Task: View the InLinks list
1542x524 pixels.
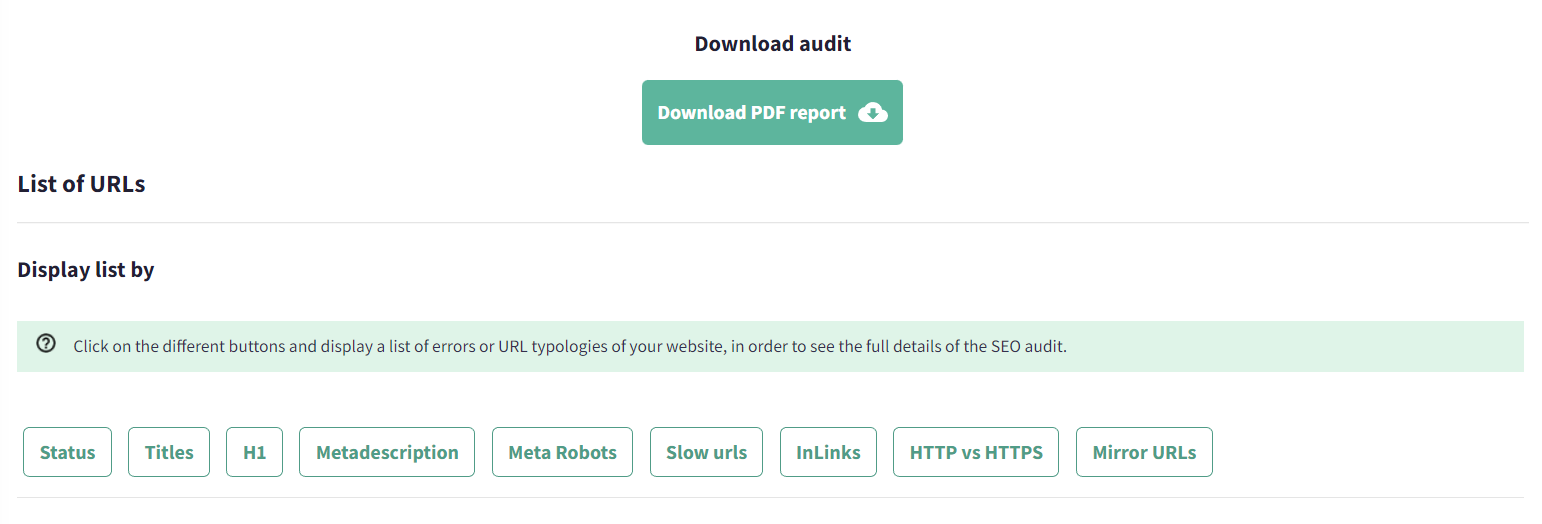Action: [x=828, y=452]
